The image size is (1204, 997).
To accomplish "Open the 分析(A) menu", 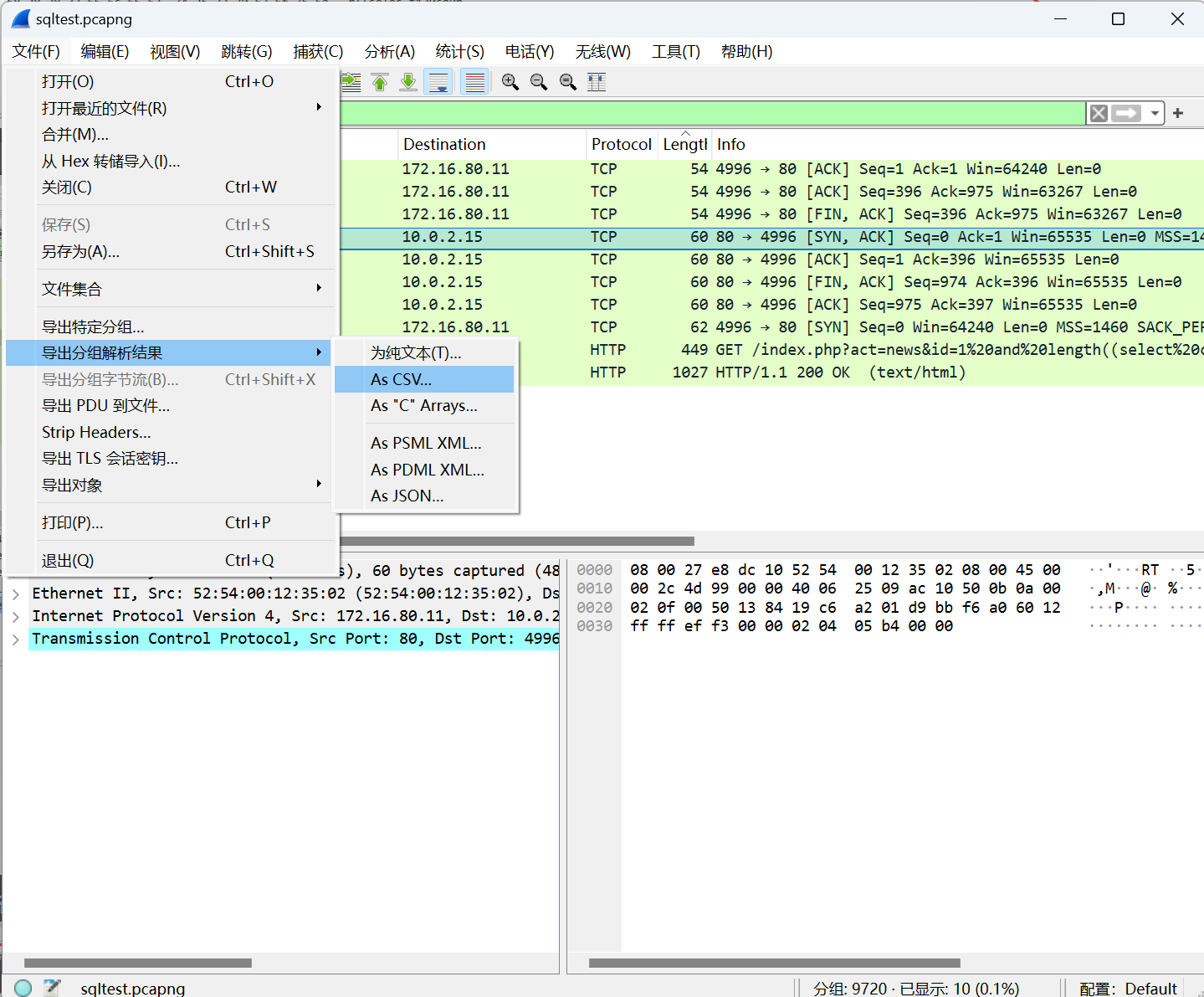I will 389,52.
